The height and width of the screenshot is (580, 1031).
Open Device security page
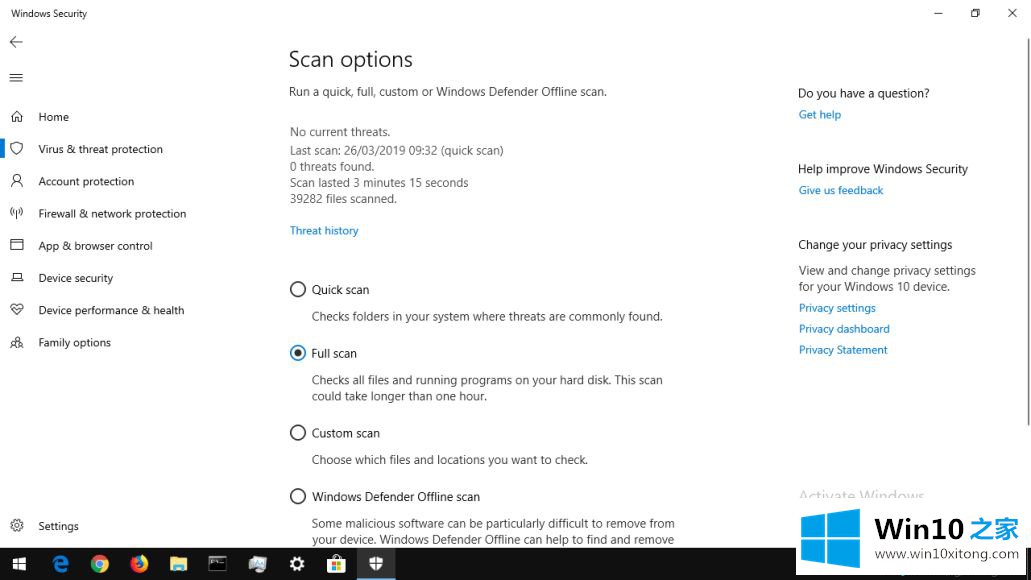(x=76, y=278)
